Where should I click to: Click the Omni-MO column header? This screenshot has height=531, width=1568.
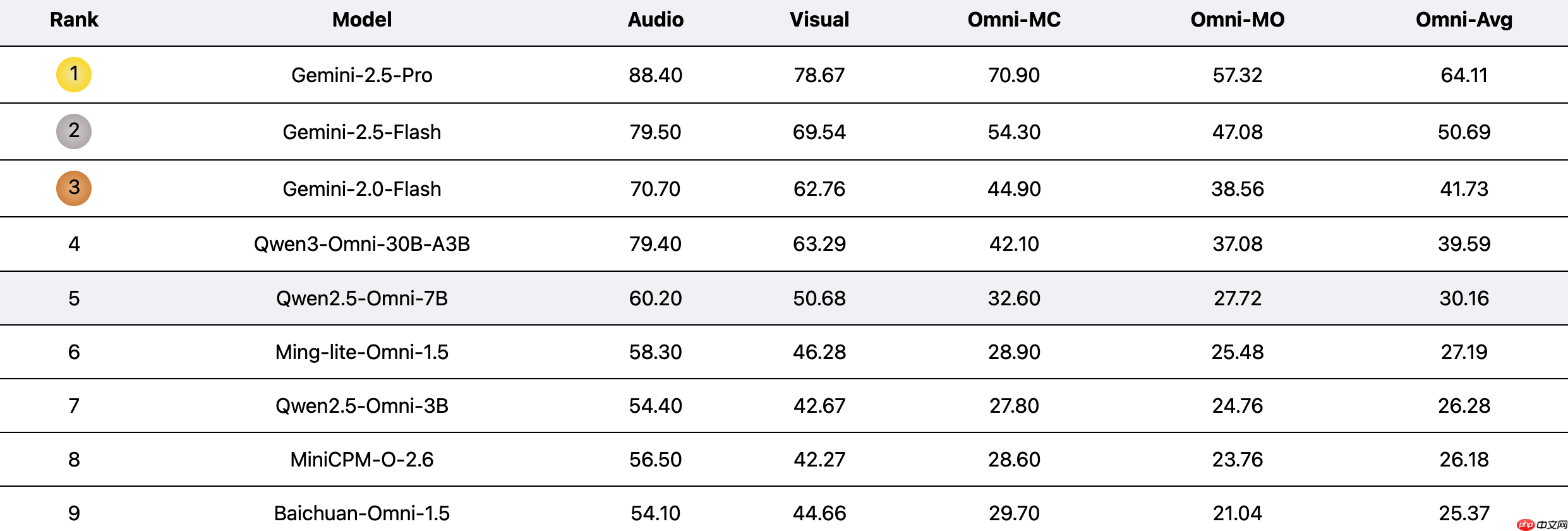(x=1237, y=20)
